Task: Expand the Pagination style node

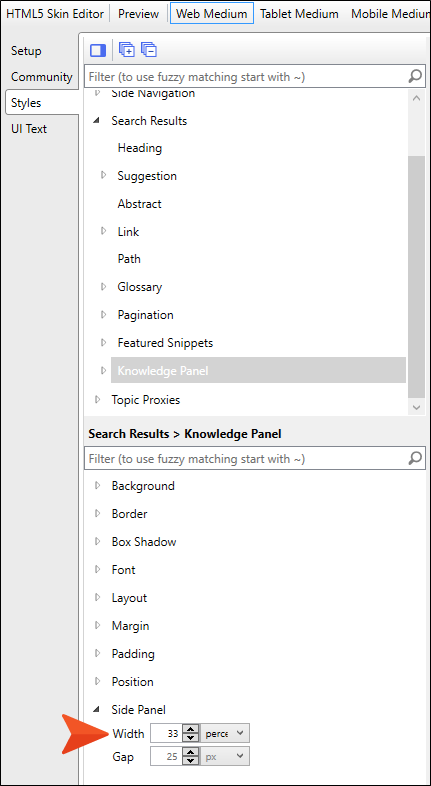Action: tap(104, 315)
